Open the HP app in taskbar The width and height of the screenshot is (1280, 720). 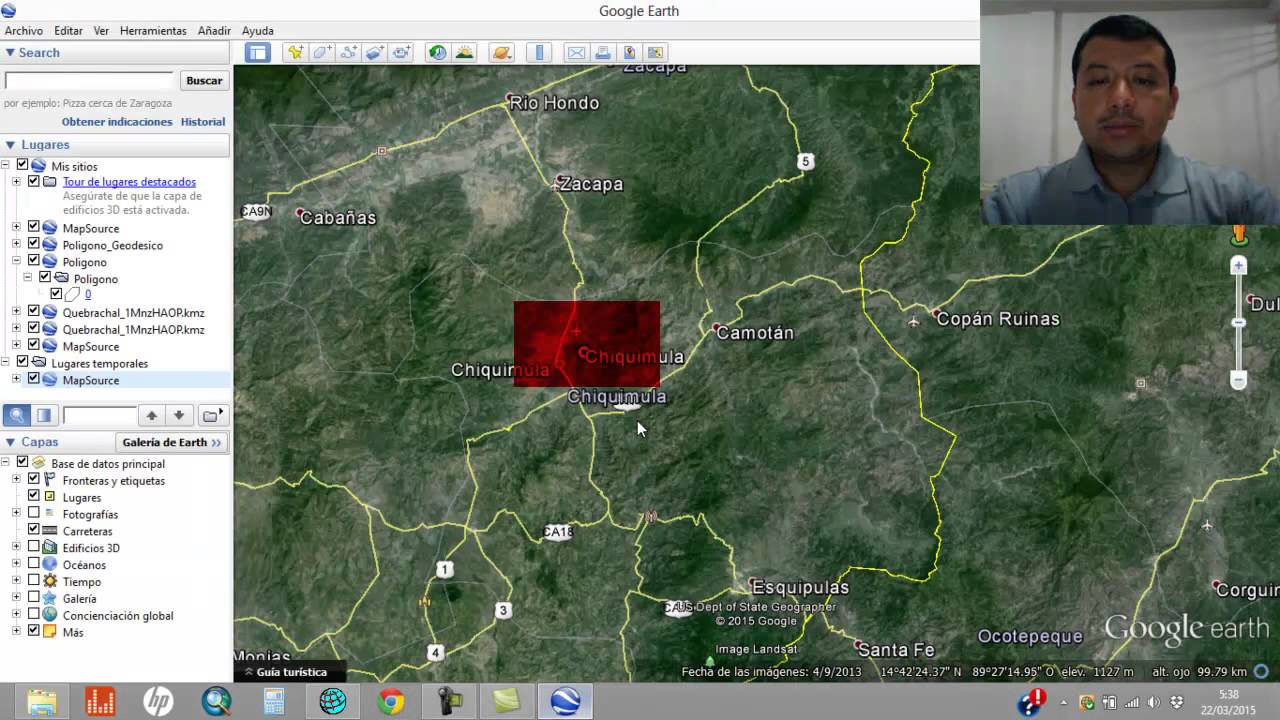(x=158, y=702)
